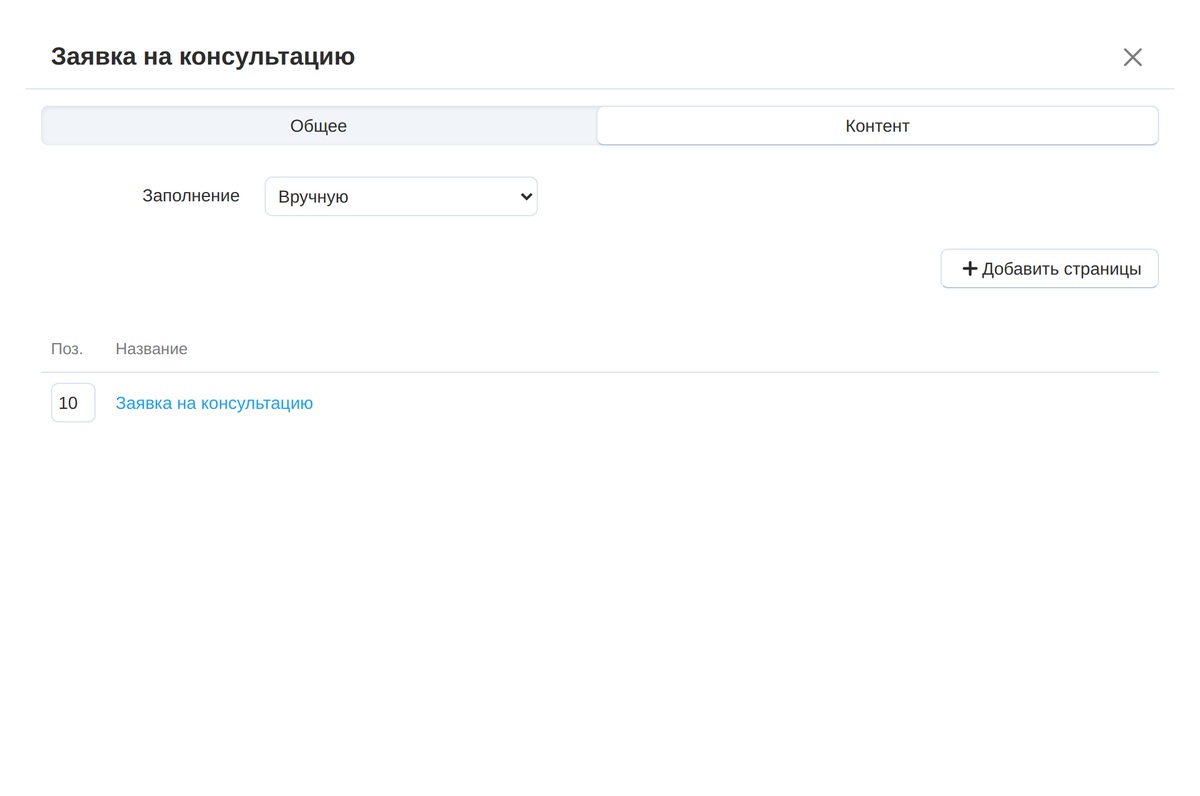Click the position field containing 10
1200x796 pixels.
[x=73, y=403]
